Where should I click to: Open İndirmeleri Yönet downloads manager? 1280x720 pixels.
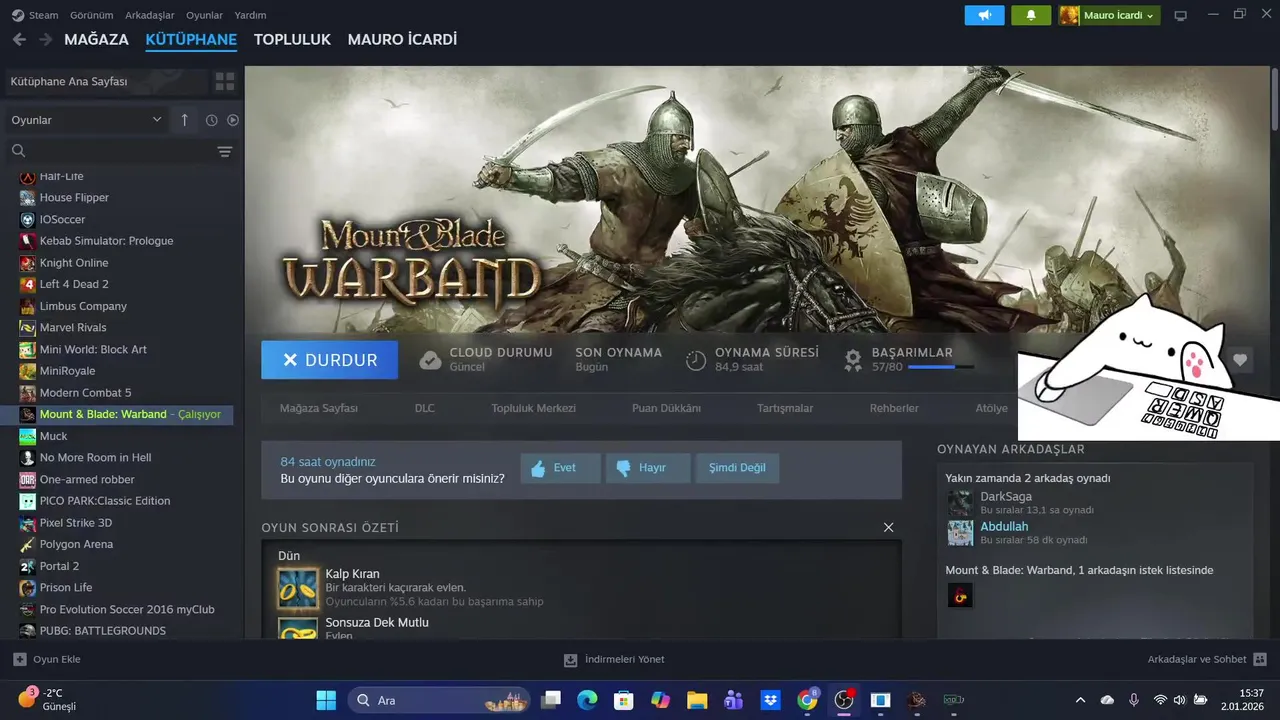pos(614,659)
